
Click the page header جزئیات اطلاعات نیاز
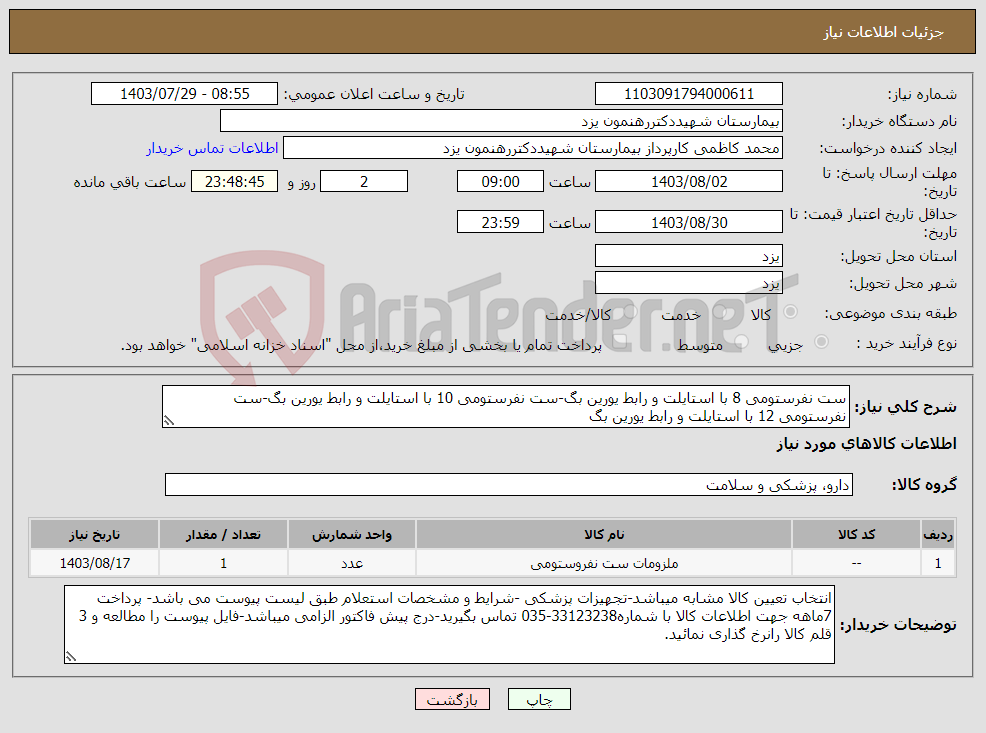pos(884,32)
